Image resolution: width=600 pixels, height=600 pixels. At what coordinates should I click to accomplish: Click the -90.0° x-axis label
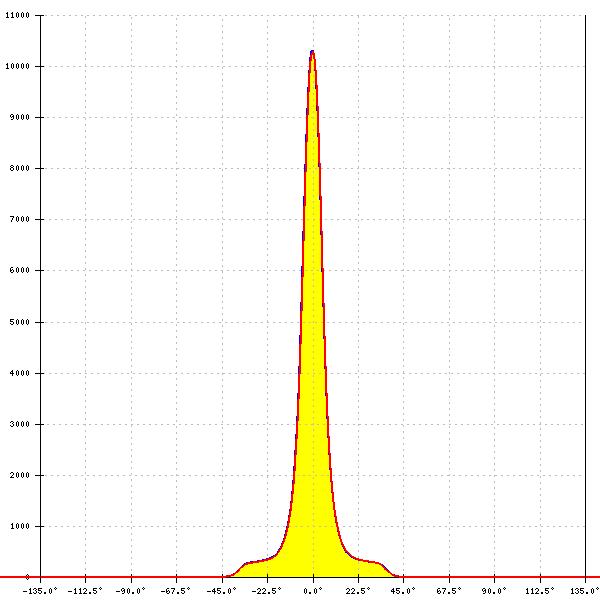tap(131, 590)
